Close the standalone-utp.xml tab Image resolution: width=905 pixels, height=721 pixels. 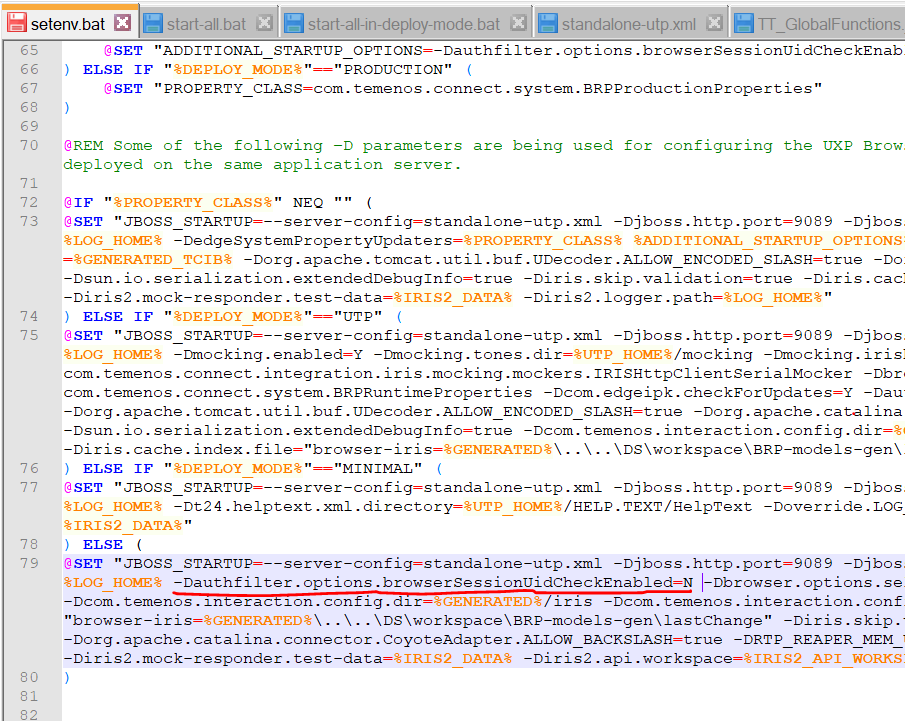(x=715, y=23)
